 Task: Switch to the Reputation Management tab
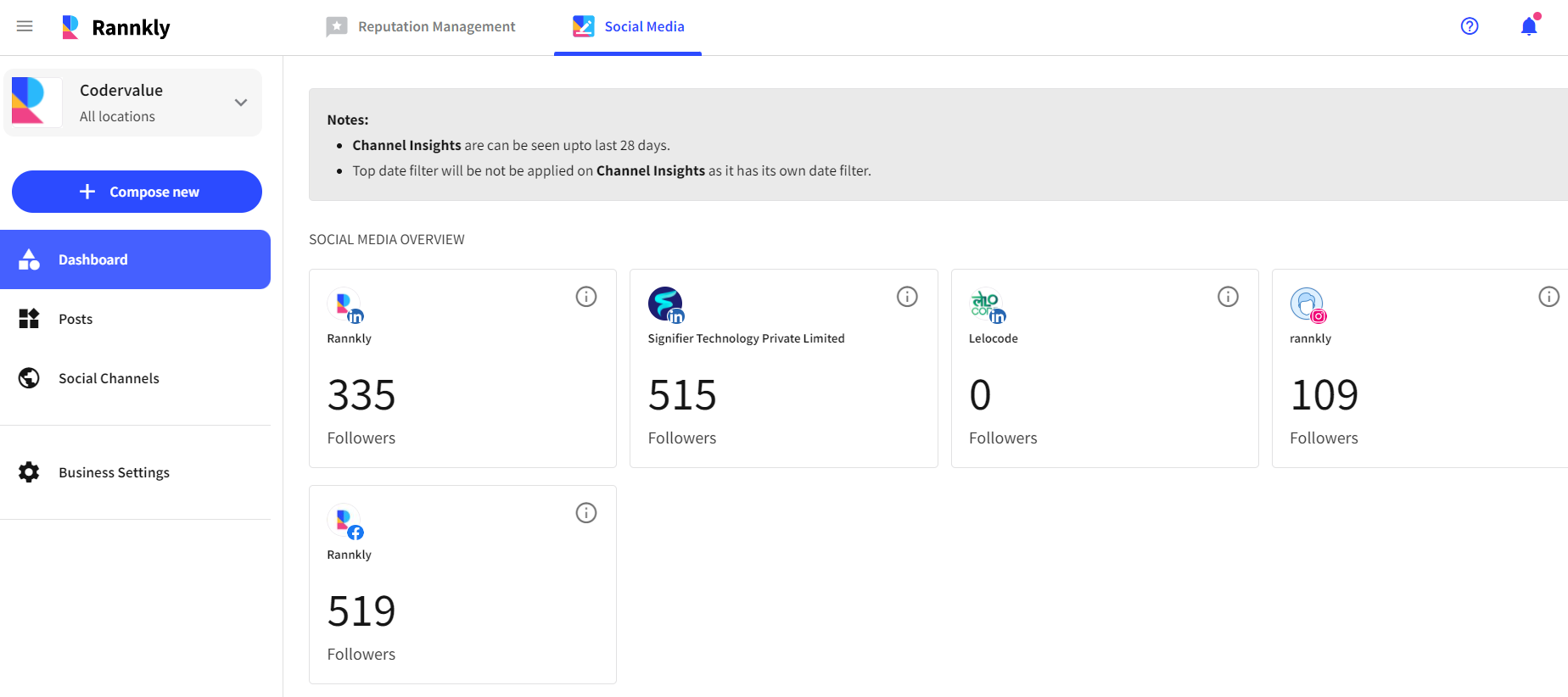click(421, 26)
